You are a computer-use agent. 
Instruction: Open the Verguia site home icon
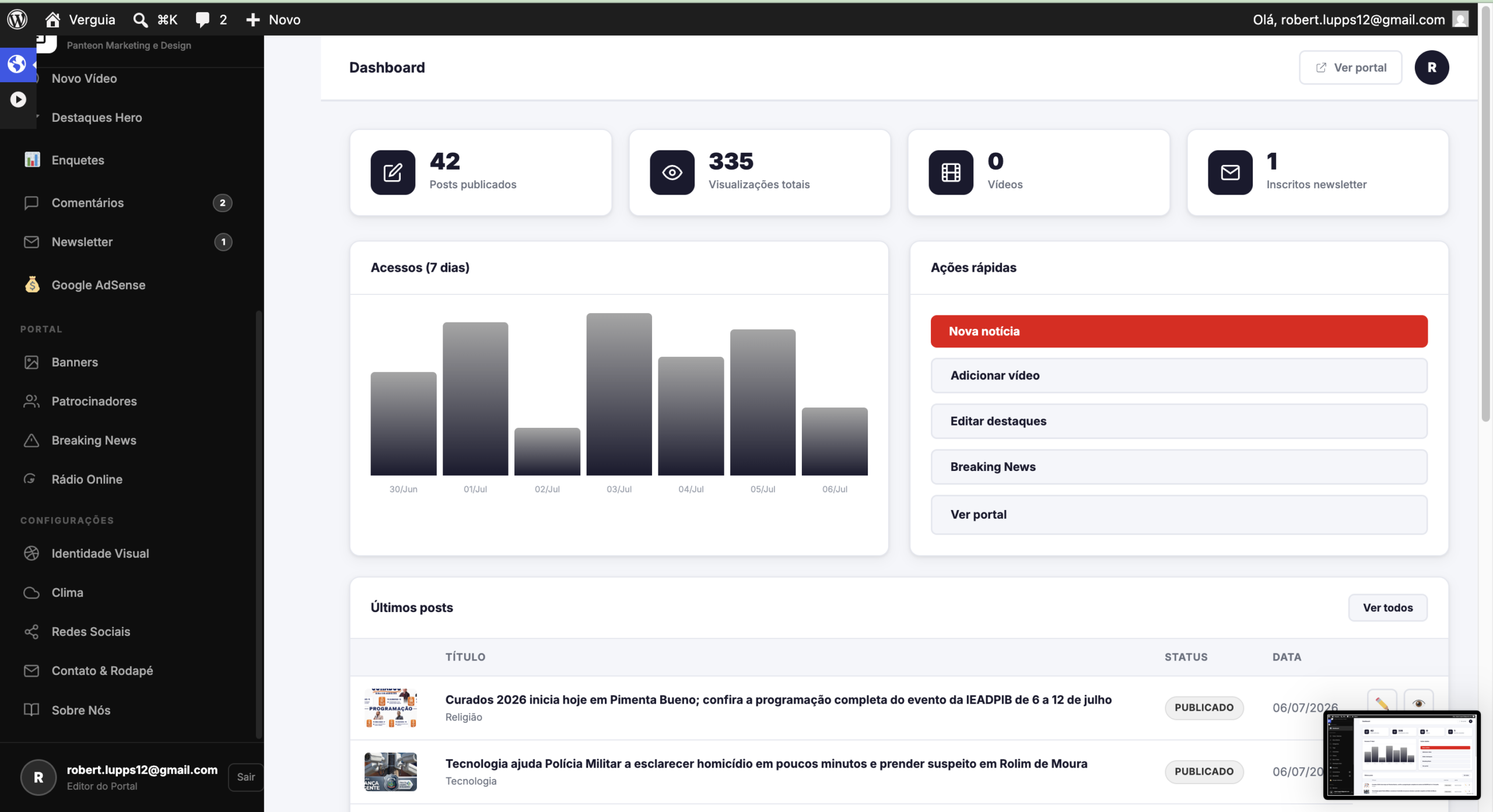(52, 19)
